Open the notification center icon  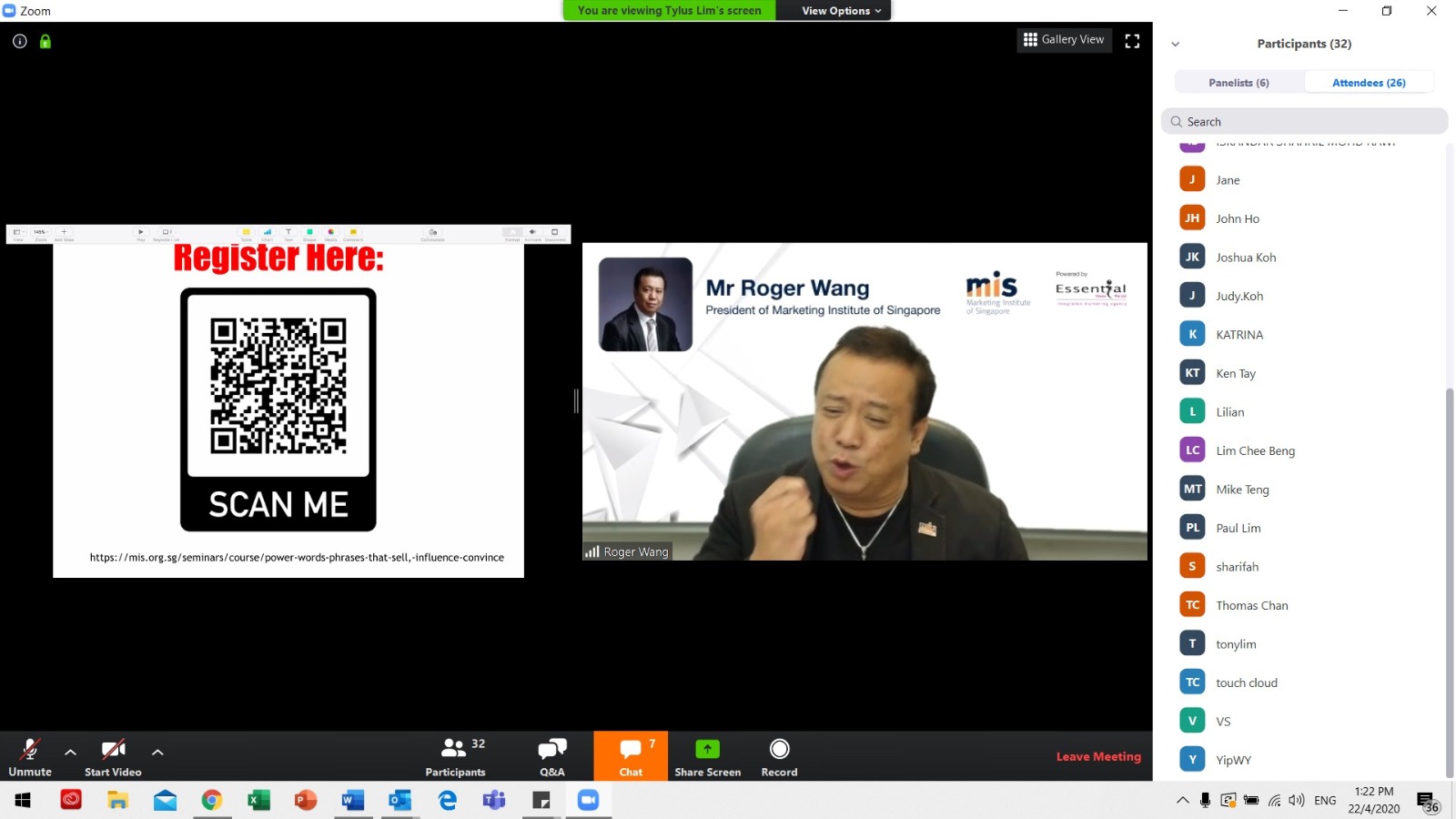point(1427,801)
